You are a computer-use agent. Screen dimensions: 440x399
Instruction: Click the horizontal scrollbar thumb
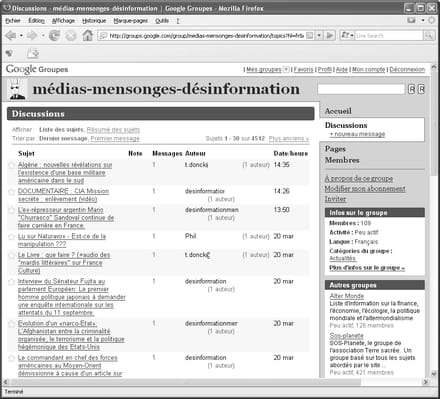pyautogui.click(x=185, y=382)
